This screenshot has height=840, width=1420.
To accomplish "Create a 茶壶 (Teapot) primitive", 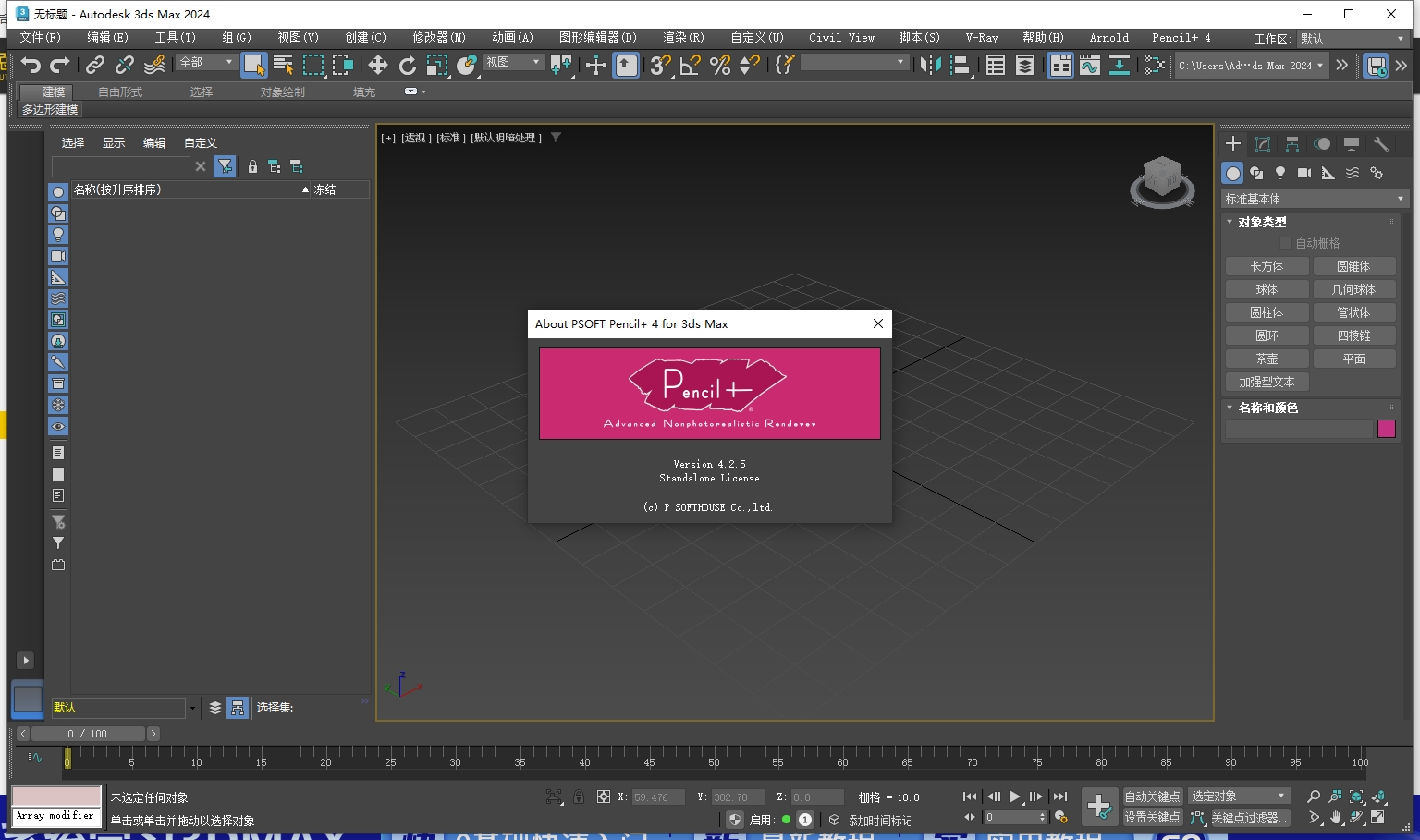I will click(1267, 358).
